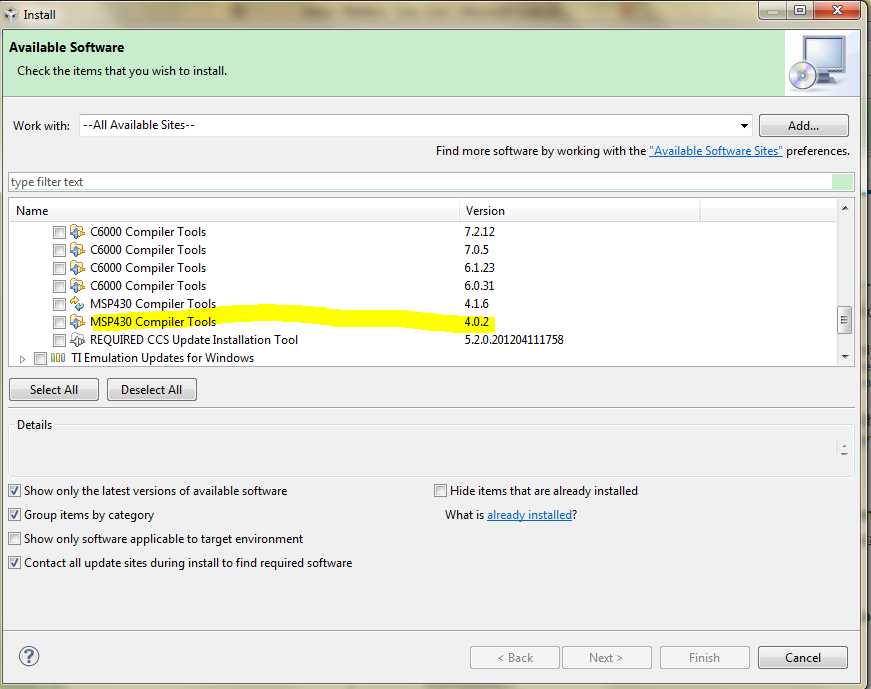
Task: Click the type filter text field
Action: point(420,182)
